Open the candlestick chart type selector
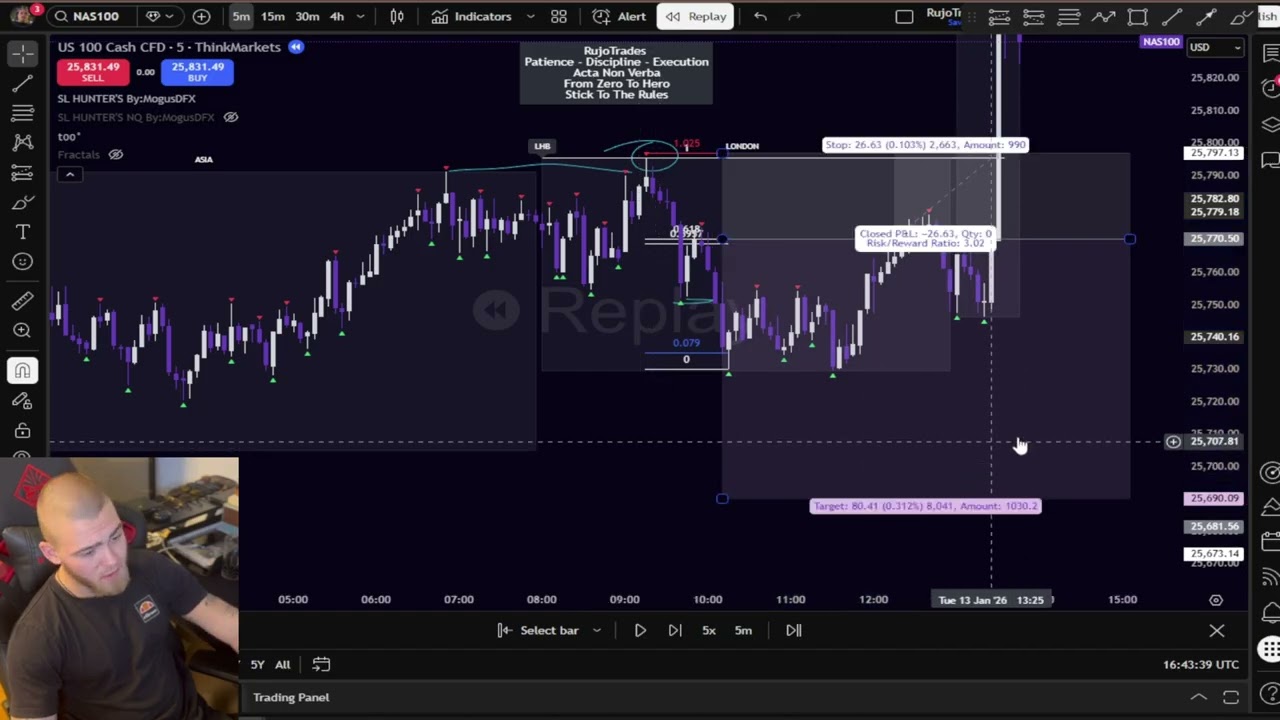This screenshot has height=720, width=1280. click(397, 16)
